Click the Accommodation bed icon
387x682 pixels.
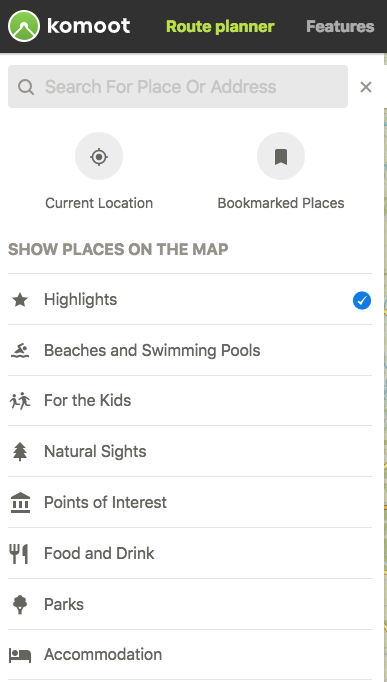[x=20, y=655]
